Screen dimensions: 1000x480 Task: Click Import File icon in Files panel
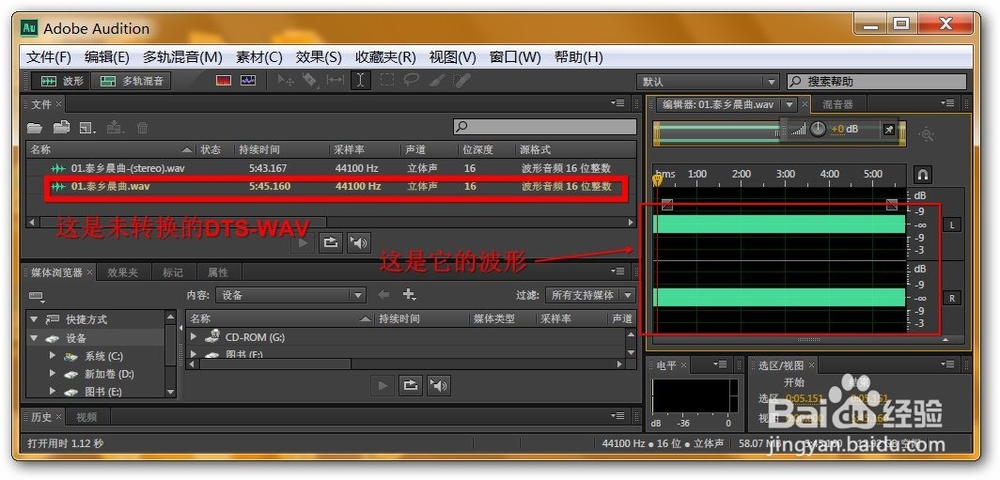pos(61,127)
